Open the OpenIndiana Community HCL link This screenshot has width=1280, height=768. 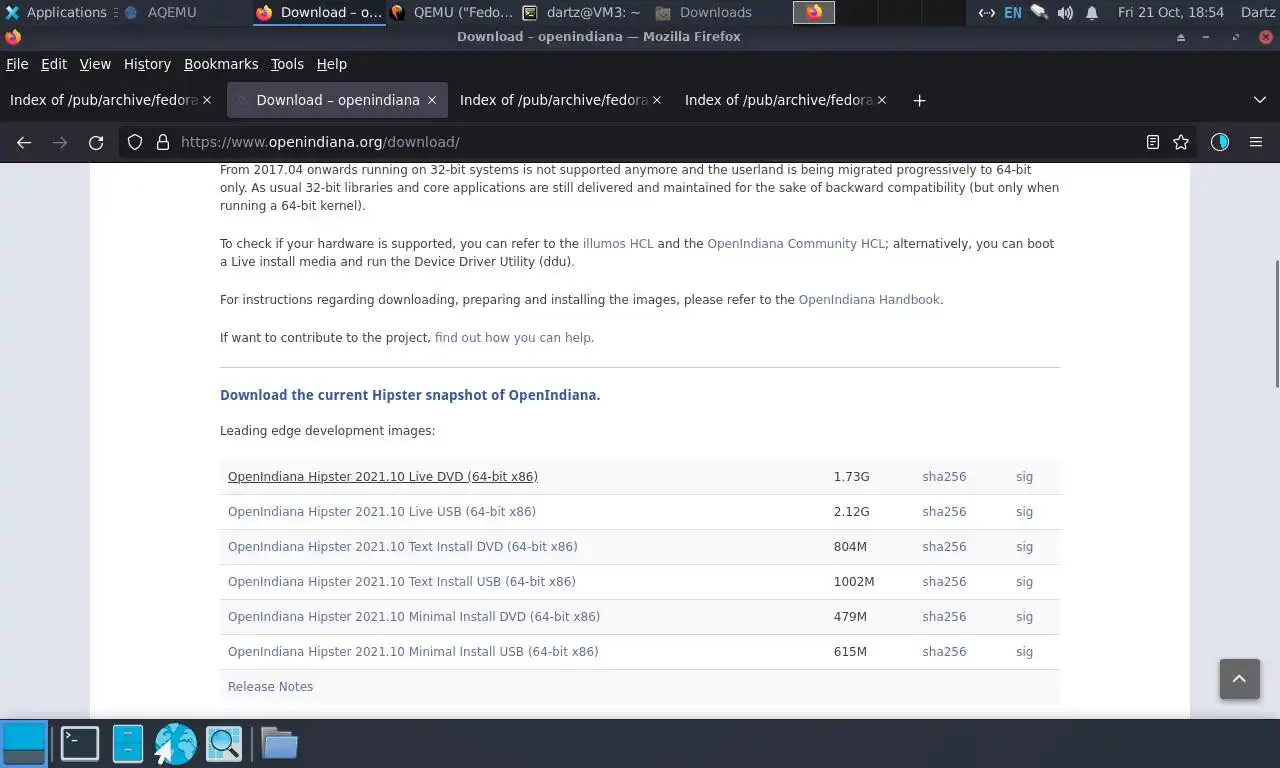click(796, 243)
